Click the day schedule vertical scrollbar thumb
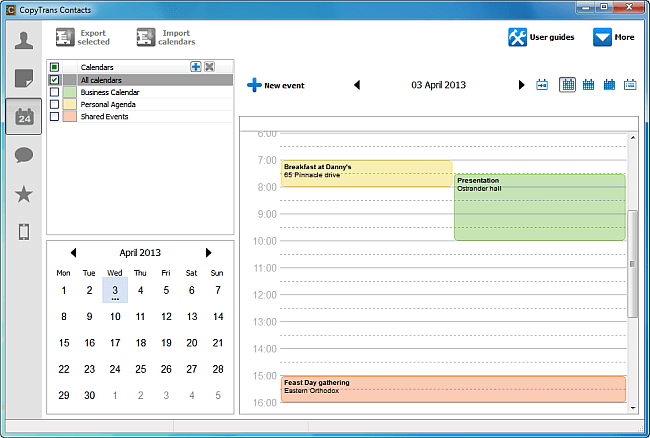The width and height of the screenshot is (650, 438). click(632, 264)
